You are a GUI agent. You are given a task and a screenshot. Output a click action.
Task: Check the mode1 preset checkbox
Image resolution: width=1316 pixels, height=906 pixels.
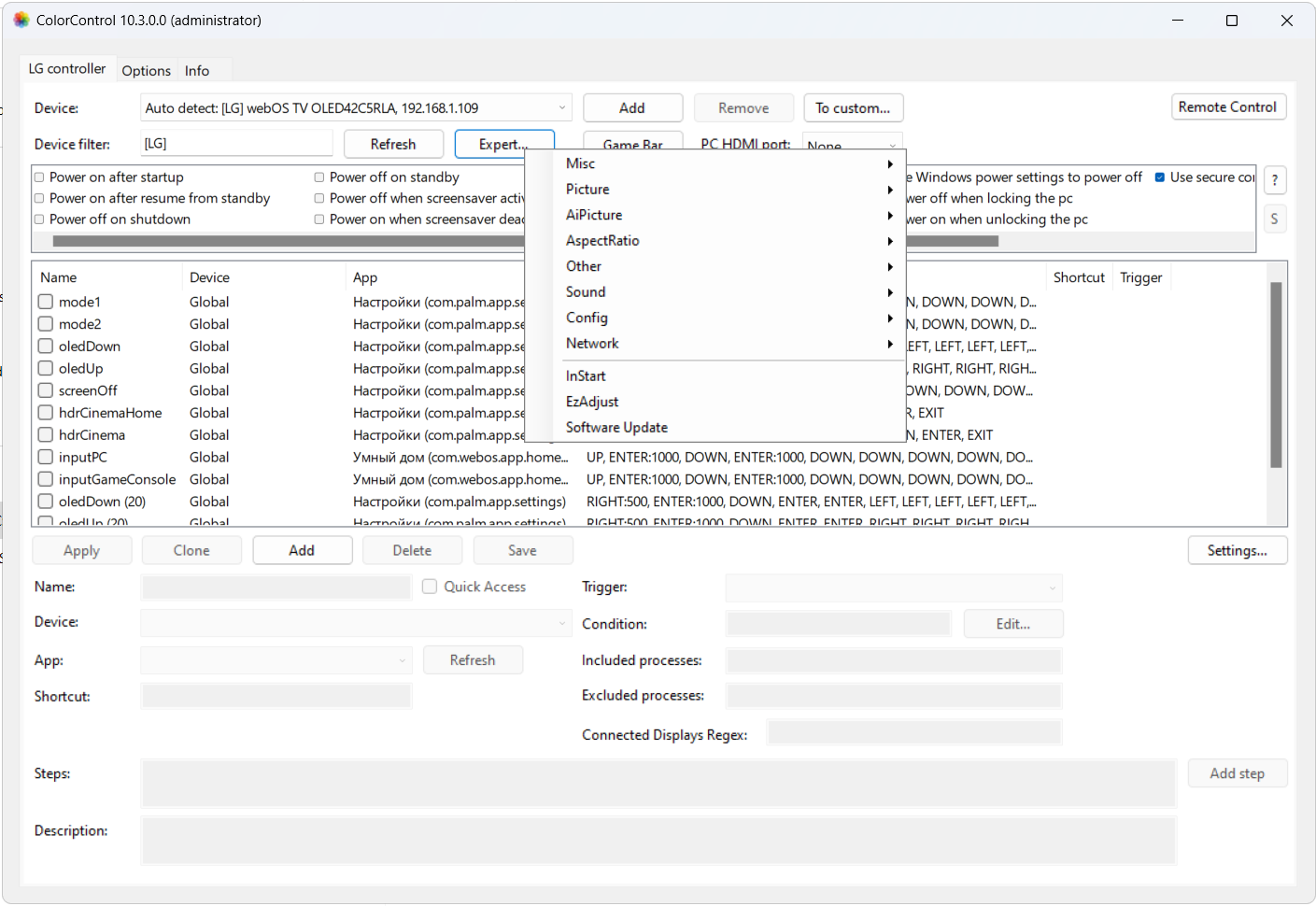pos(46,302)
